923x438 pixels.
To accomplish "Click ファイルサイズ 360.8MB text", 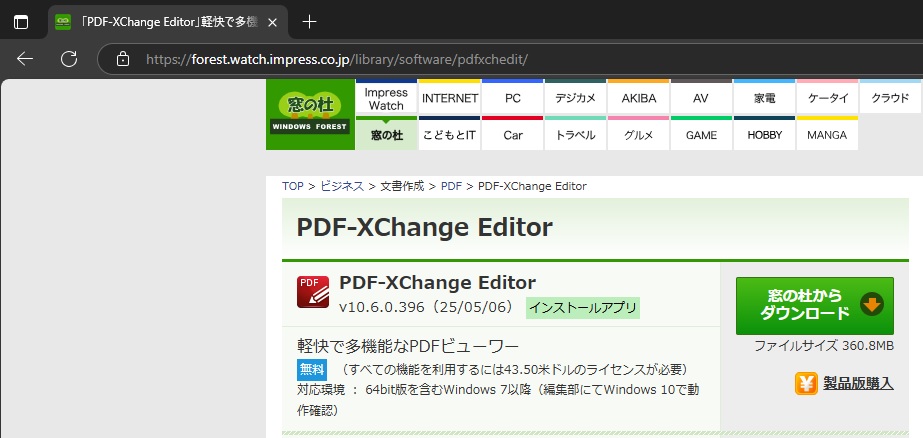I will pos(824,346).
